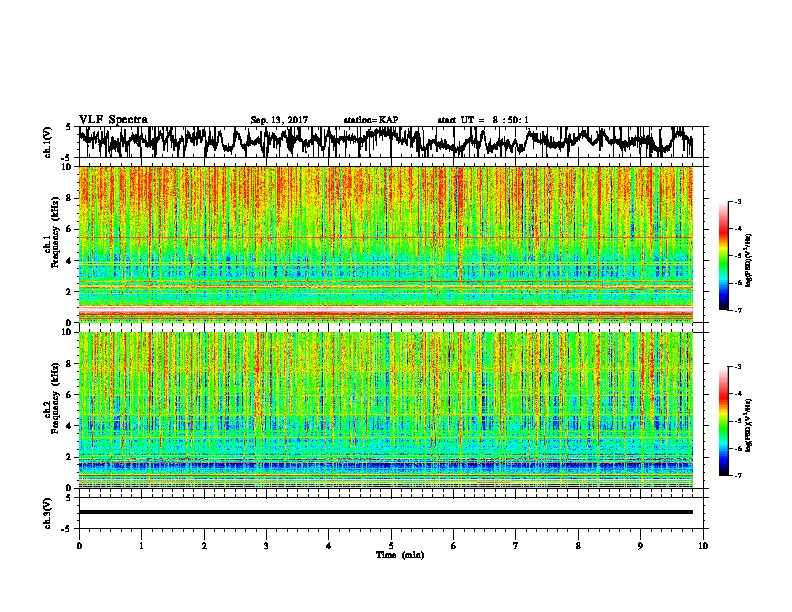Click the time axis tick label "5"
This screenshot has height=612, width=792.
391,546
